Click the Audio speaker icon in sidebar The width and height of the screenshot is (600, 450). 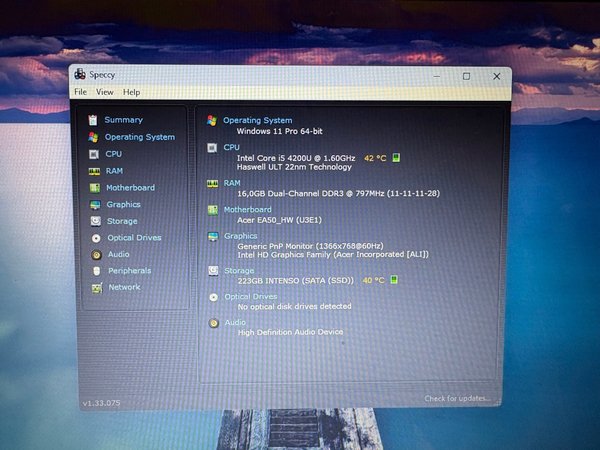pyautogui.click(x=96, y=254)
